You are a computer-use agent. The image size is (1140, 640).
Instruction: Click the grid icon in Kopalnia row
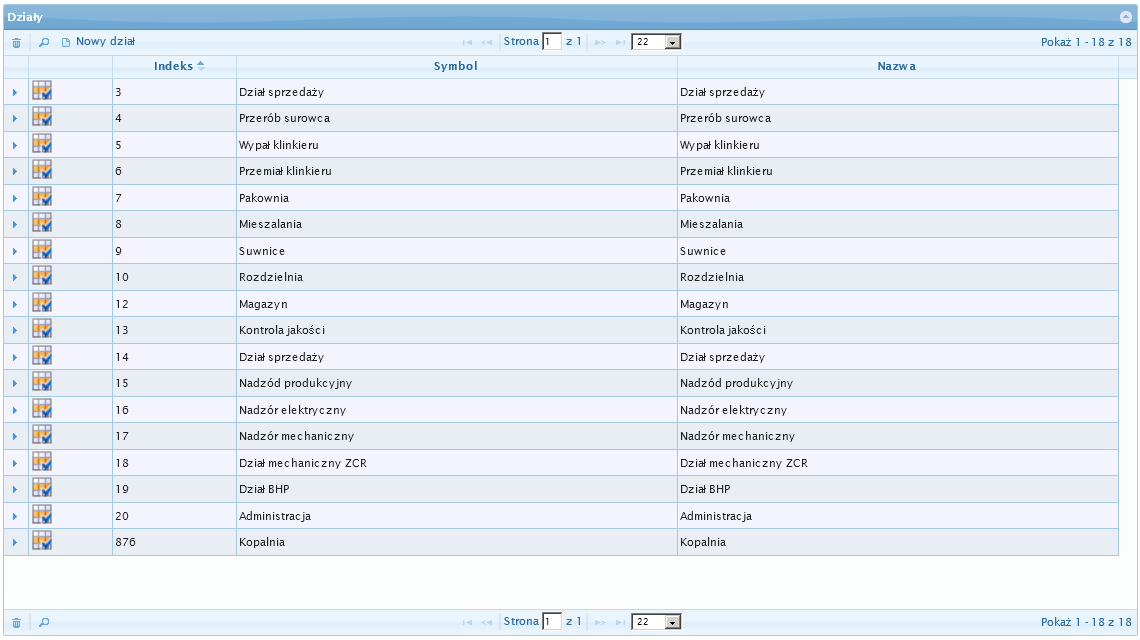(42, 542)
